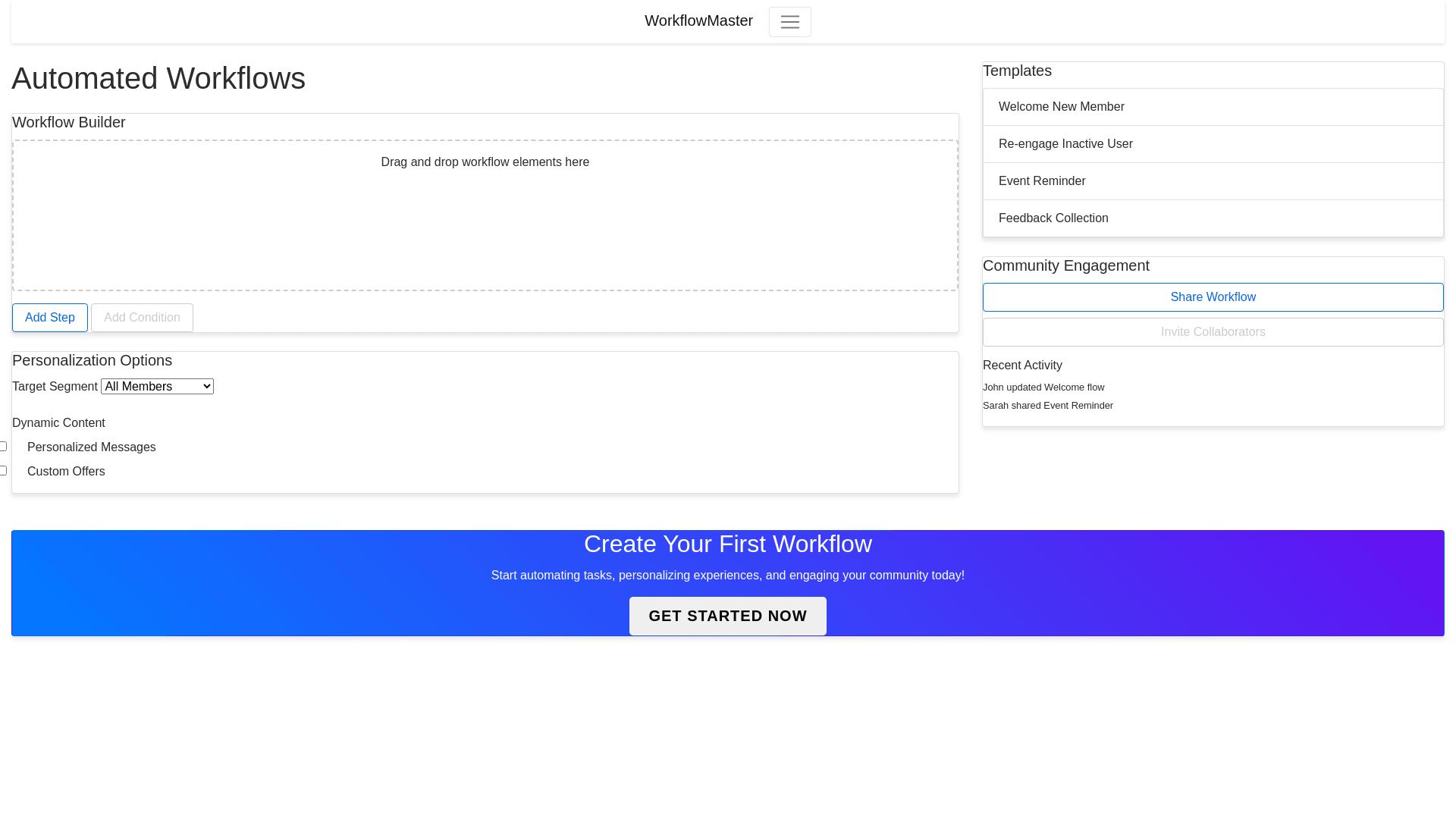This screenshot has height=819, width=1456.
Task: Click the workflow drag and drop area
Action: [x=485, y=220]
